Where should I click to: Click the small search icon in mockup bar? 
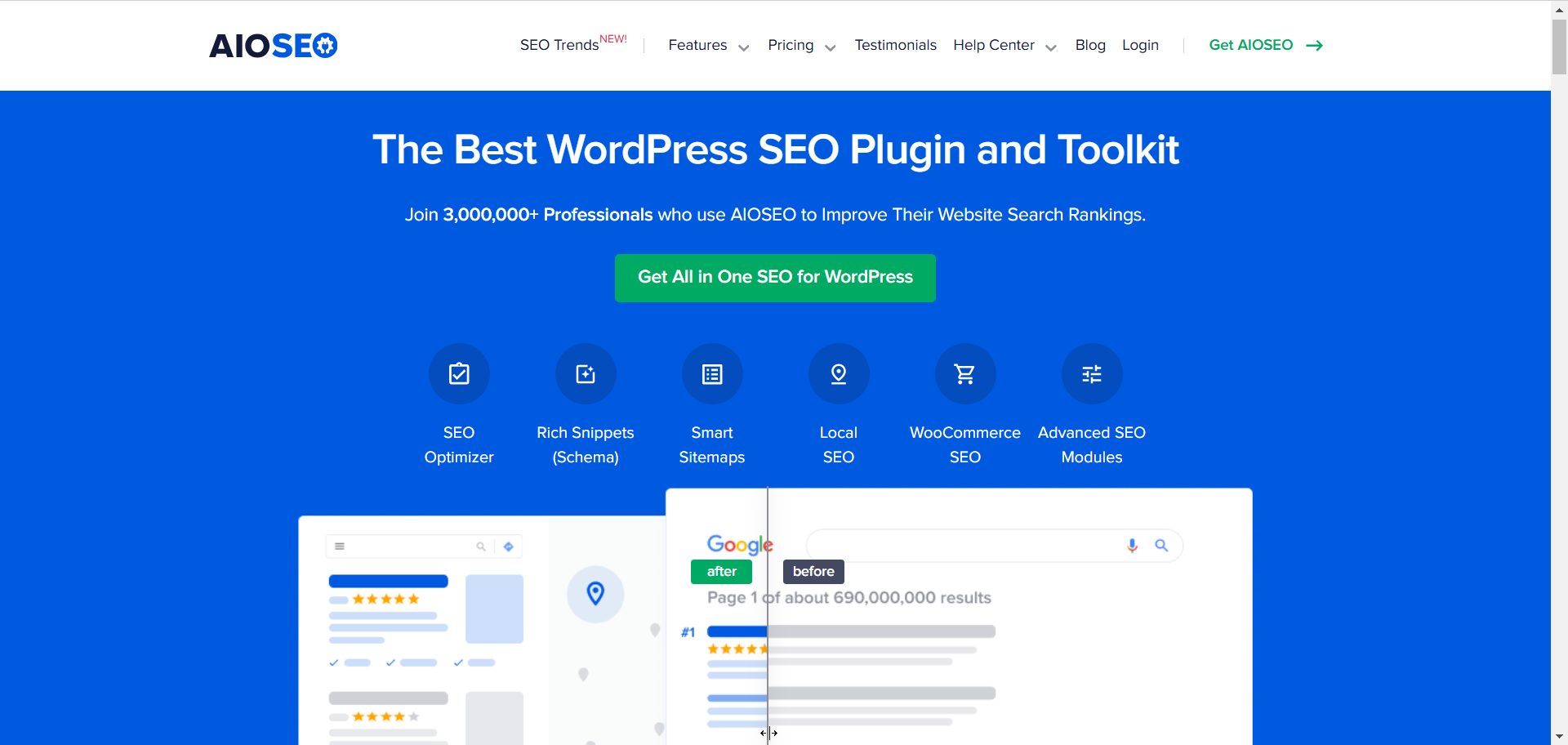[x=481, y=546]
